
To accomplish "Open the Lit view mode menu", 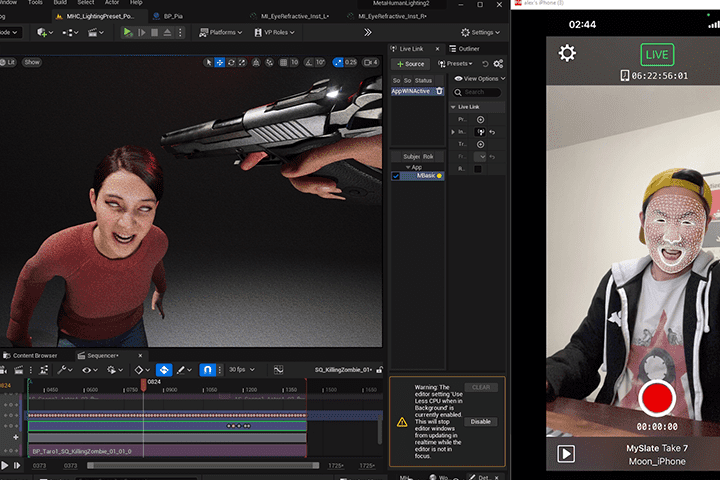I will [8, 62].
